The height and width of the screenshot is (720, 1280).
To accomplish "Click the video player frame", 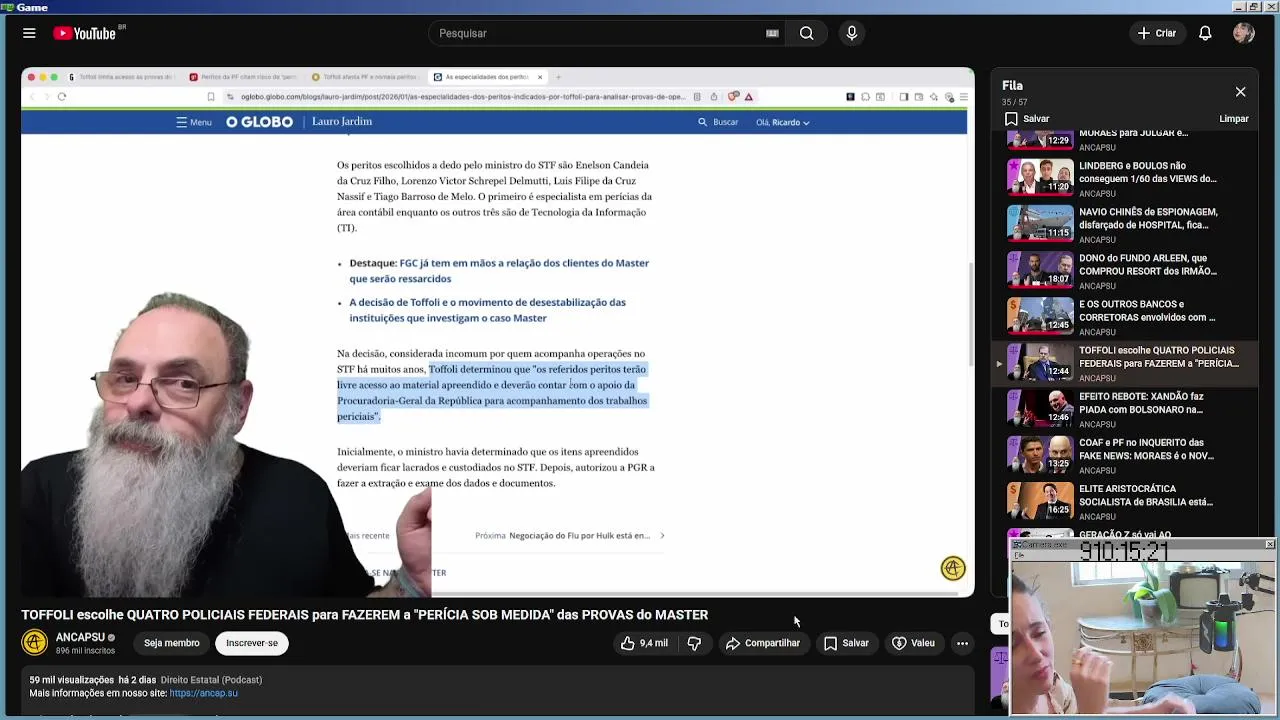I will (x=498, y=332).
